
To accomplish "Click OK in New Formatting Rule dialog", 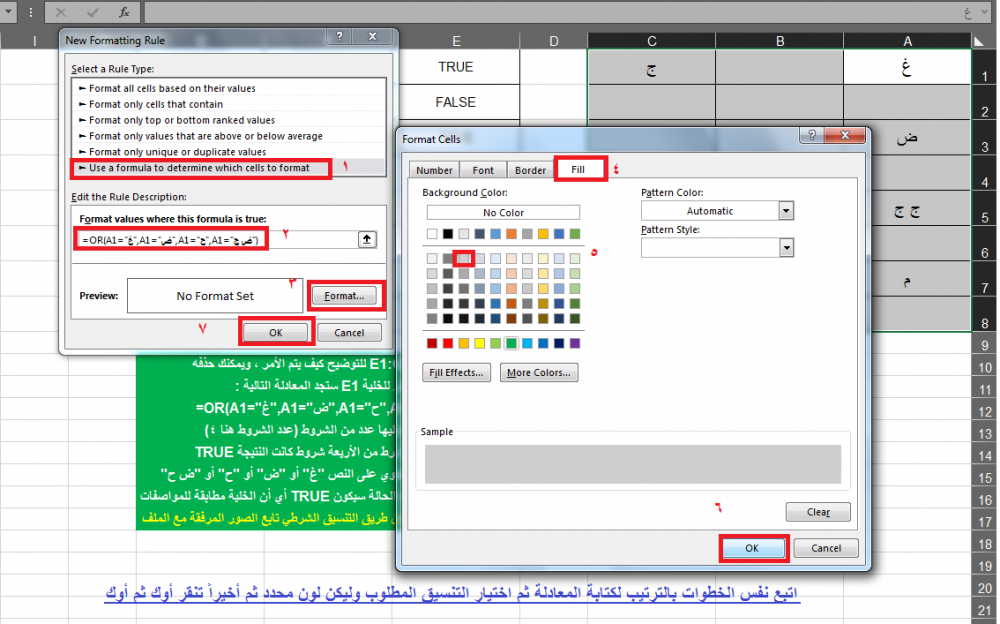I will click(x=276, y=332).
